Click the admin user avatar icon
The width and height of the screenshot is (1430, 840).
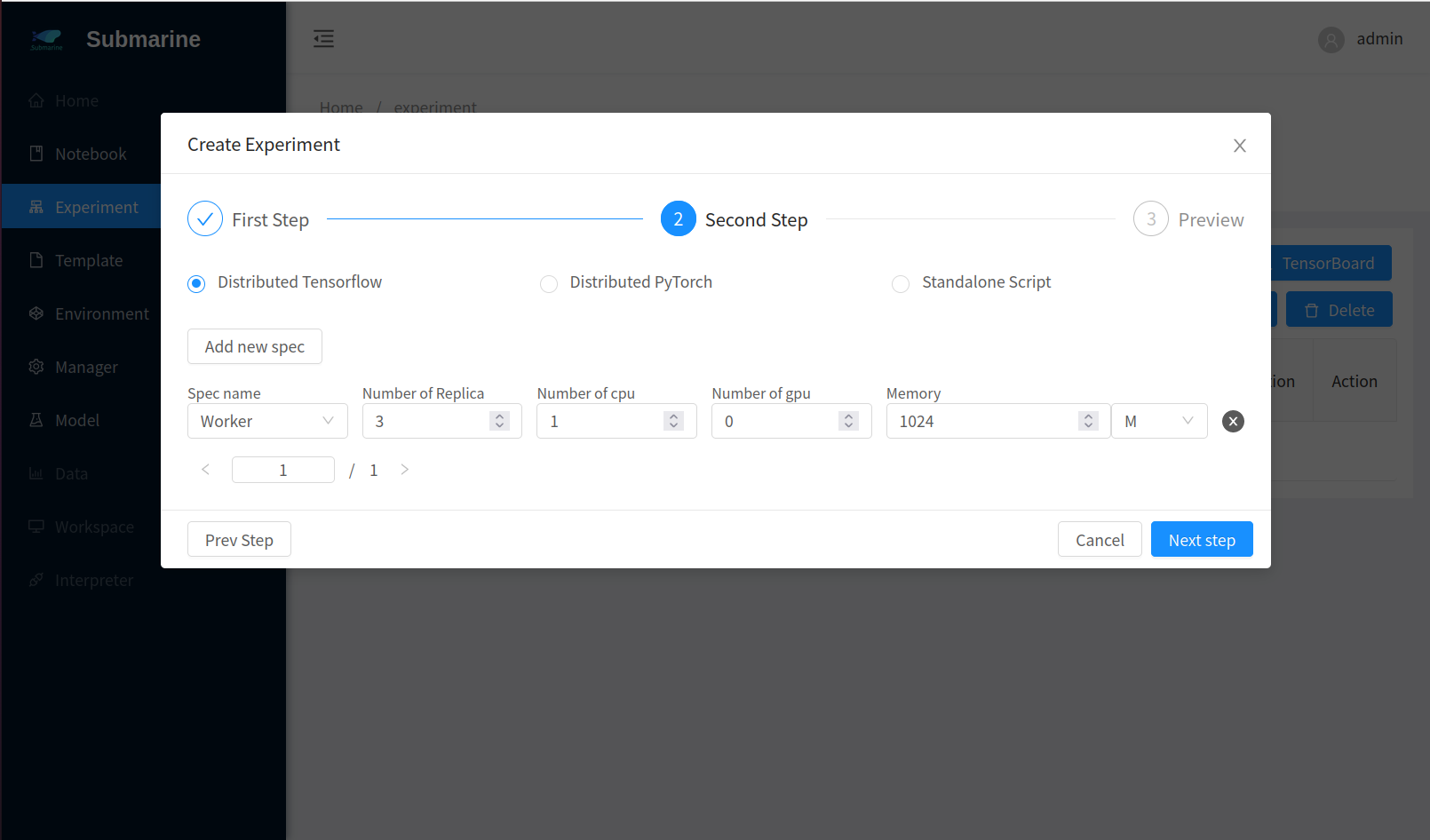point(1331,40)
